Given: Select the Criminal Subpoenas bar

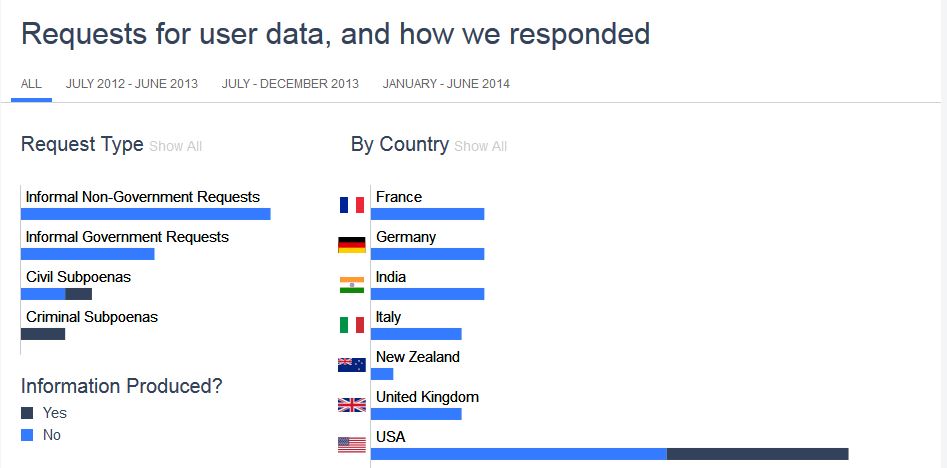Looking at the screenshot, I should 43,334.
